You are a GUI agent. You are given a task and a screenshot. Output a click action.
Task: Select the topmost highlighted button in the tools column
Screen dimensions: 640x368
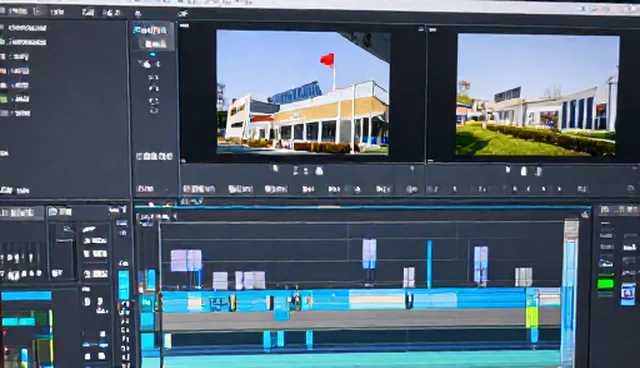[150, 30]
